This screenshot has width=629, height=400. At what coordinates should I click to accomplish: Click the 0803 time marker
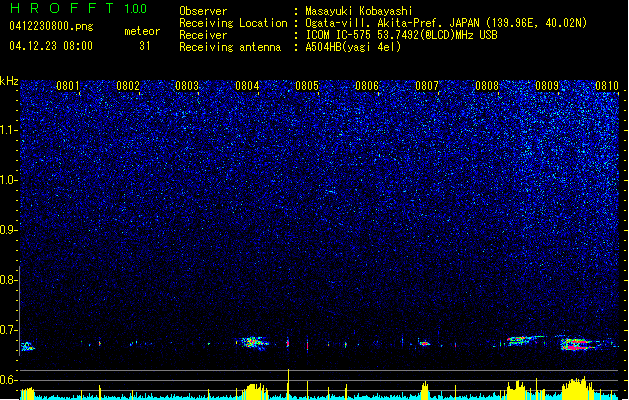pos(187,86)
